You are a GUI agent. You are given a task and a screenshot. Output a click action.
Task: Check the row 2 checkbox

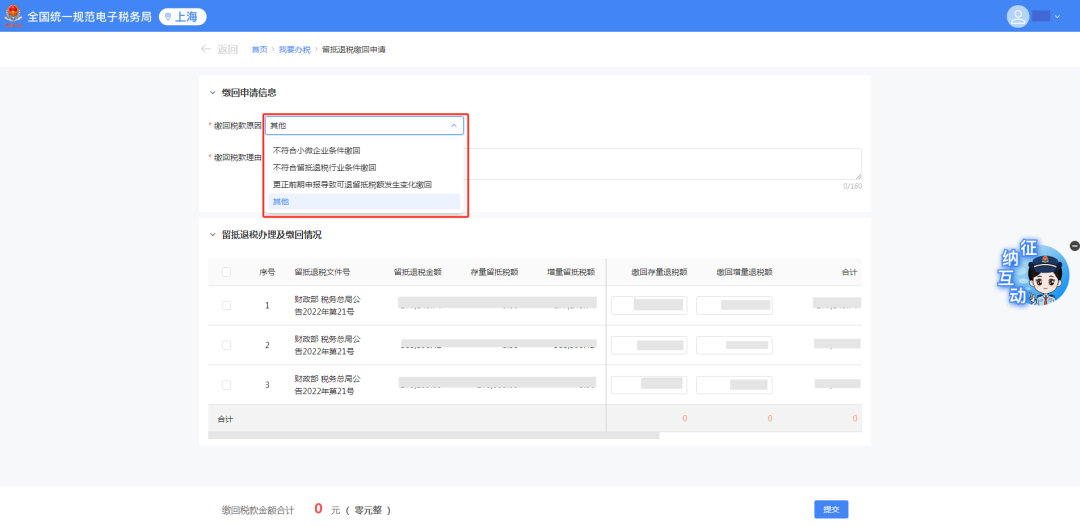[226, 345]
